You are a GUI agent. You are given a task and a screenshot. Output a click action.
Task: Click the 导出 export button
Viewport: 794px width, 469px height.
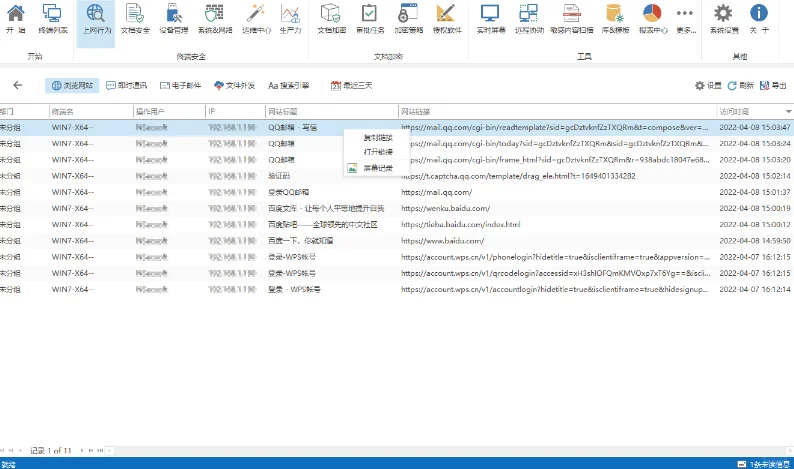773,86
